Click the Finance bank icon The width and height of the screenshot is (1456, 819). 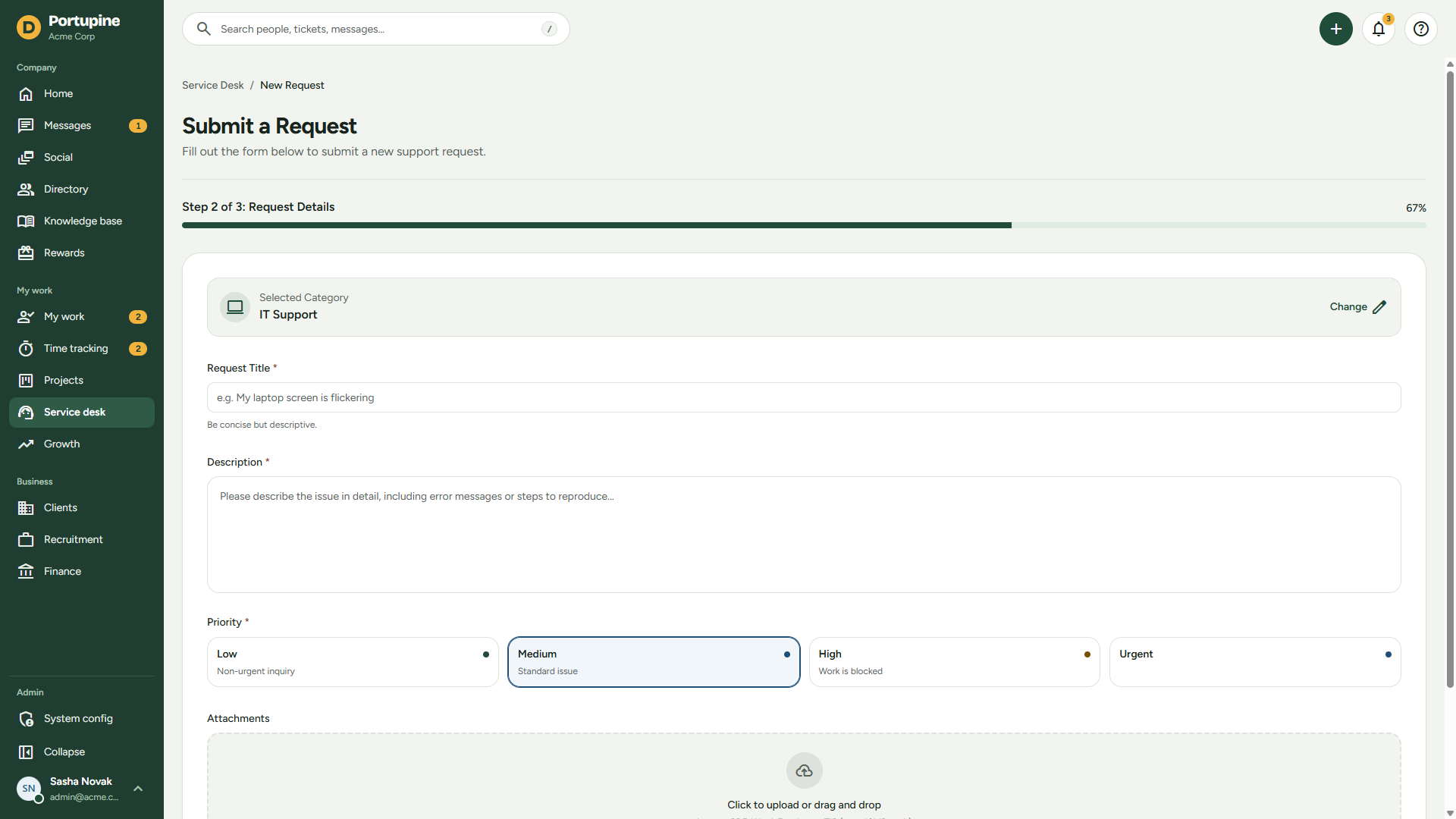[x=26, y=572]
